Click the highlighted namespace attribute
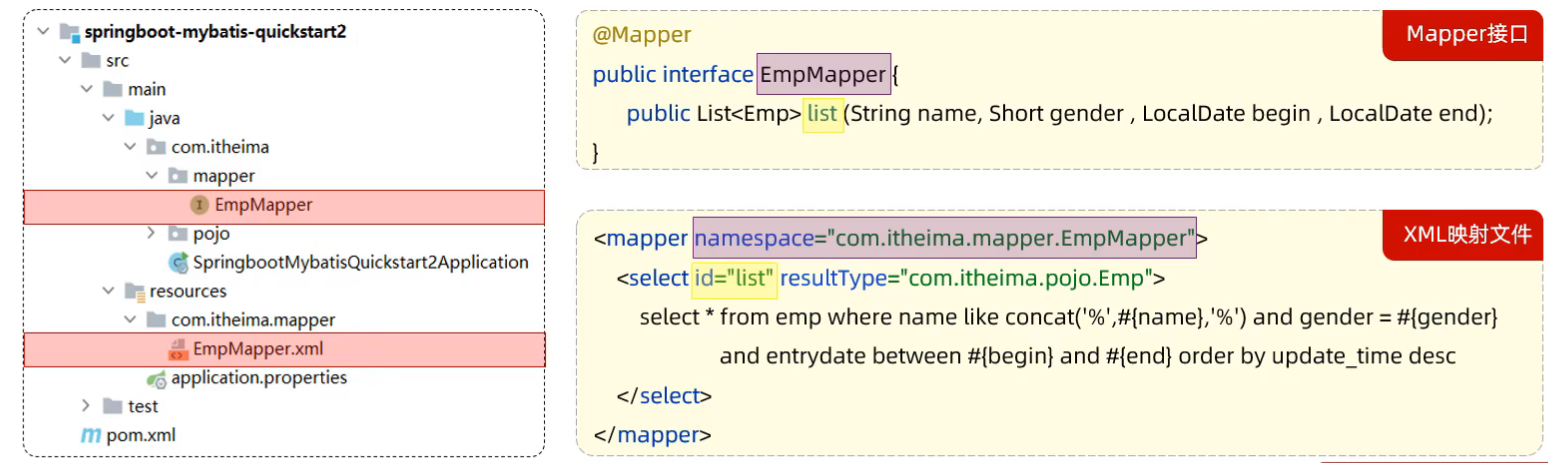Image resolution: width=1548 pixels, height=463 pixels. 944,239
